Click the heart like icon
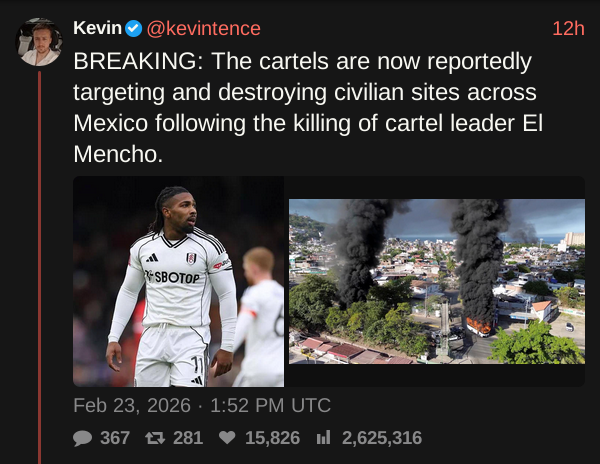Viewport: 600px width, 464px height. (227, 438)
